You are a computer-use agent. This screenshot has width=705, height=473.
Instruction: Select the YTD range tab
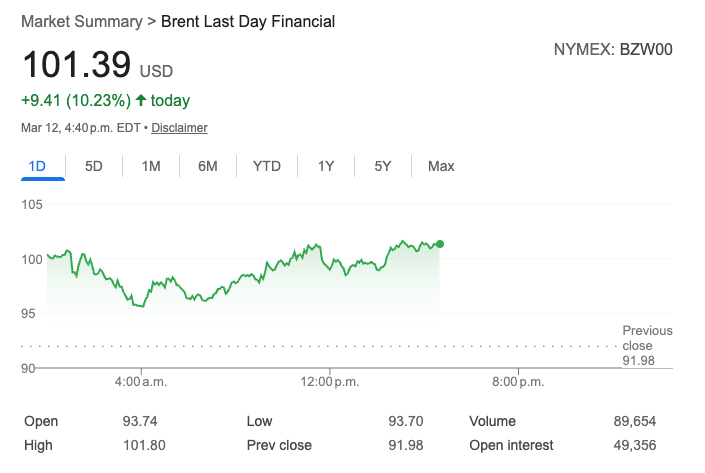coord(267,166)
